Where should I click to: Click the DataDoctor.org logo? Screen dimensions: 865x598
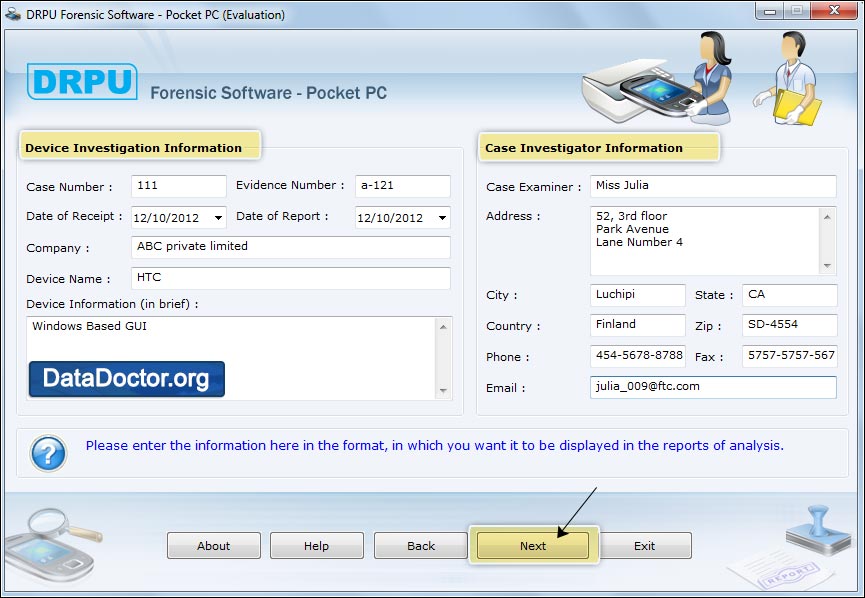coord(125,379)
